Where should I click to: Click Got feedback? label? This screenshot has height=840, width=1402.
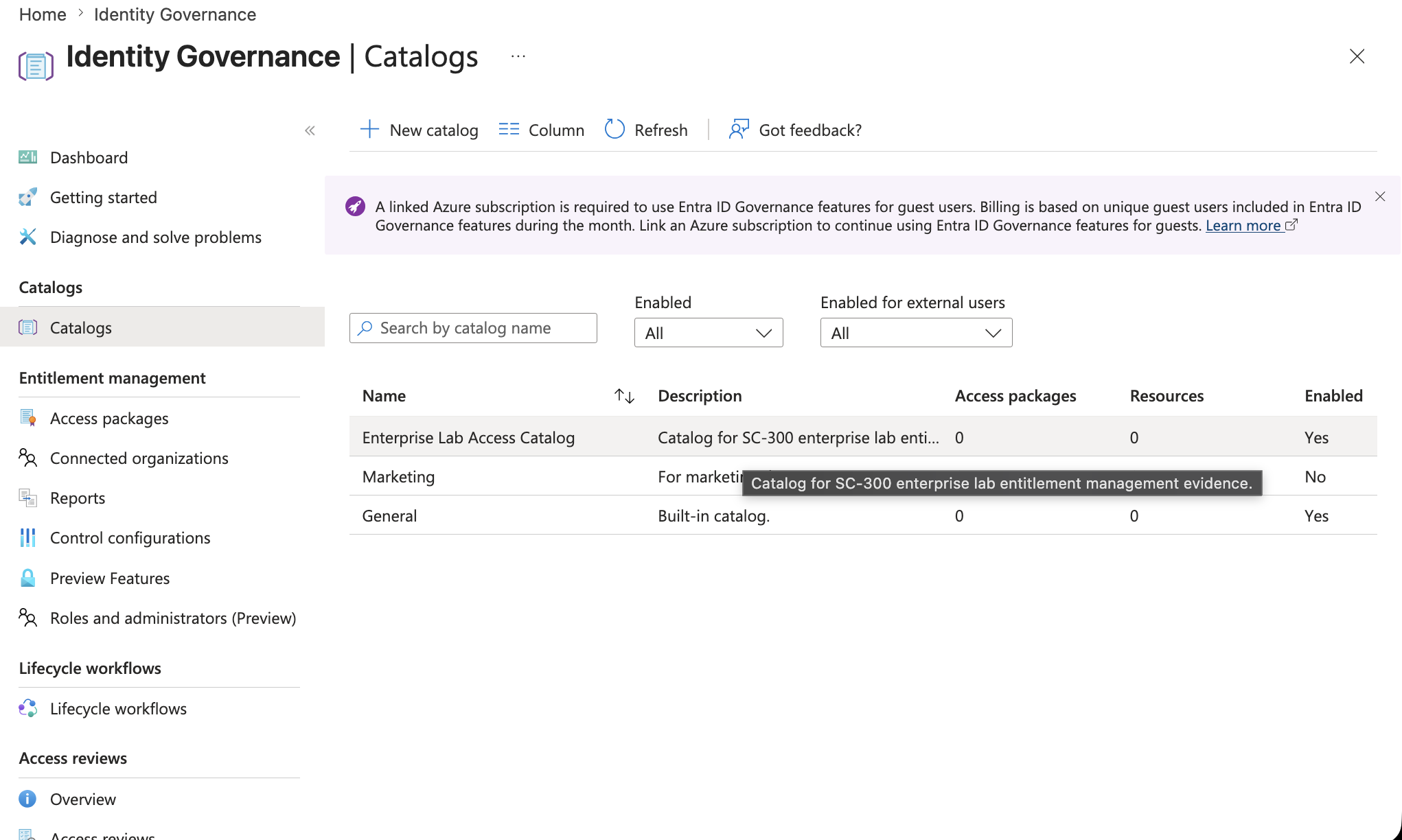click(x=810, y=130)
